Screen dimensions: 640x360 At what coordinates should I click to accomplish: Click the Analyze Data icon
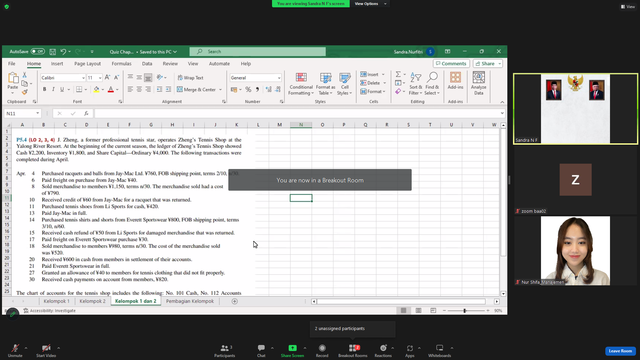[x=478, y=84]
